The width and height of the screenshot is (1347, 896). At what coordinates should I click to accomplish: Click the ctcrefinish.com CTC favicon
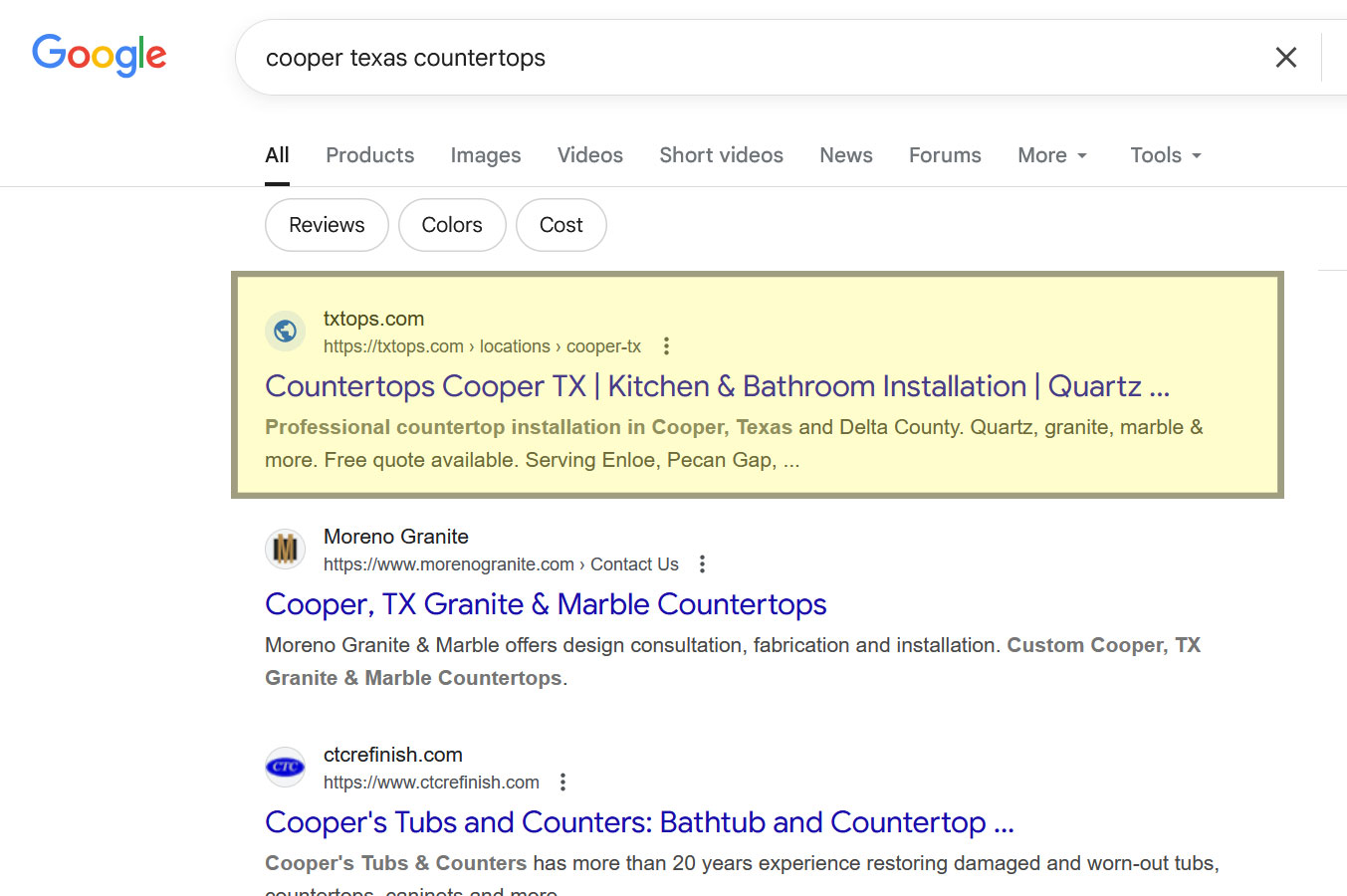coord(286,767)
